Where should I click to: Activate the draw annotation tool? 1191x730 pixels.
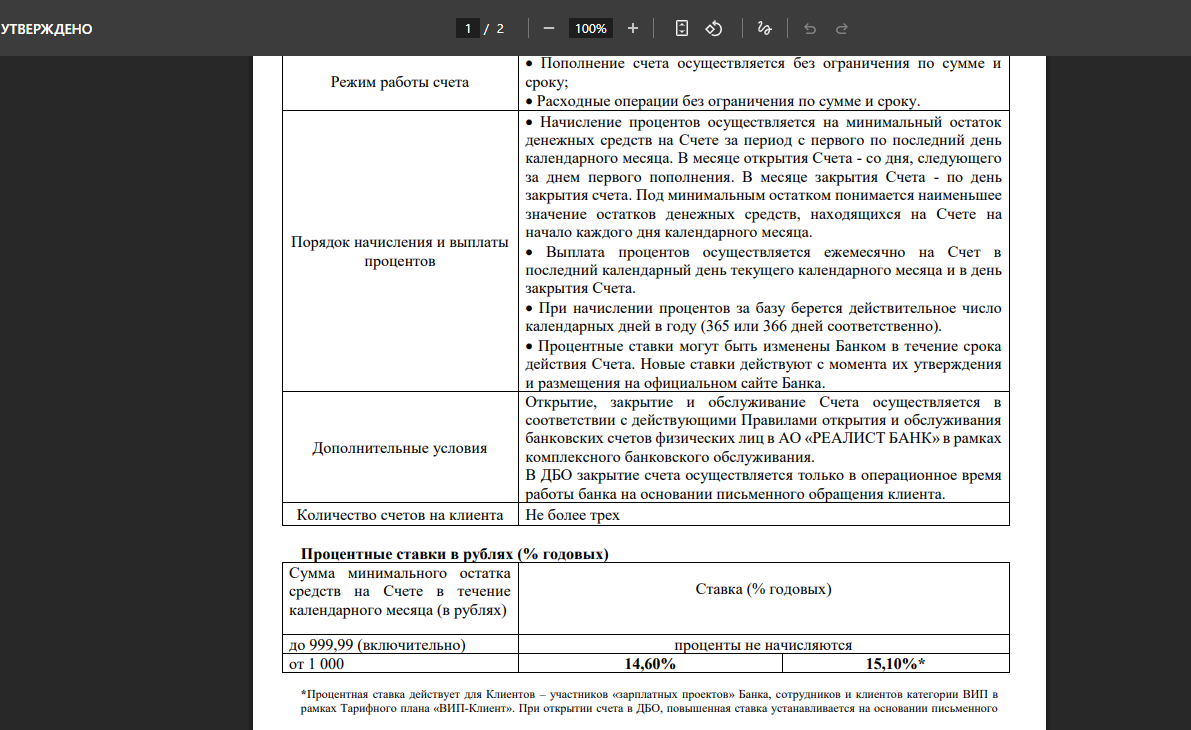pos(765,29)
